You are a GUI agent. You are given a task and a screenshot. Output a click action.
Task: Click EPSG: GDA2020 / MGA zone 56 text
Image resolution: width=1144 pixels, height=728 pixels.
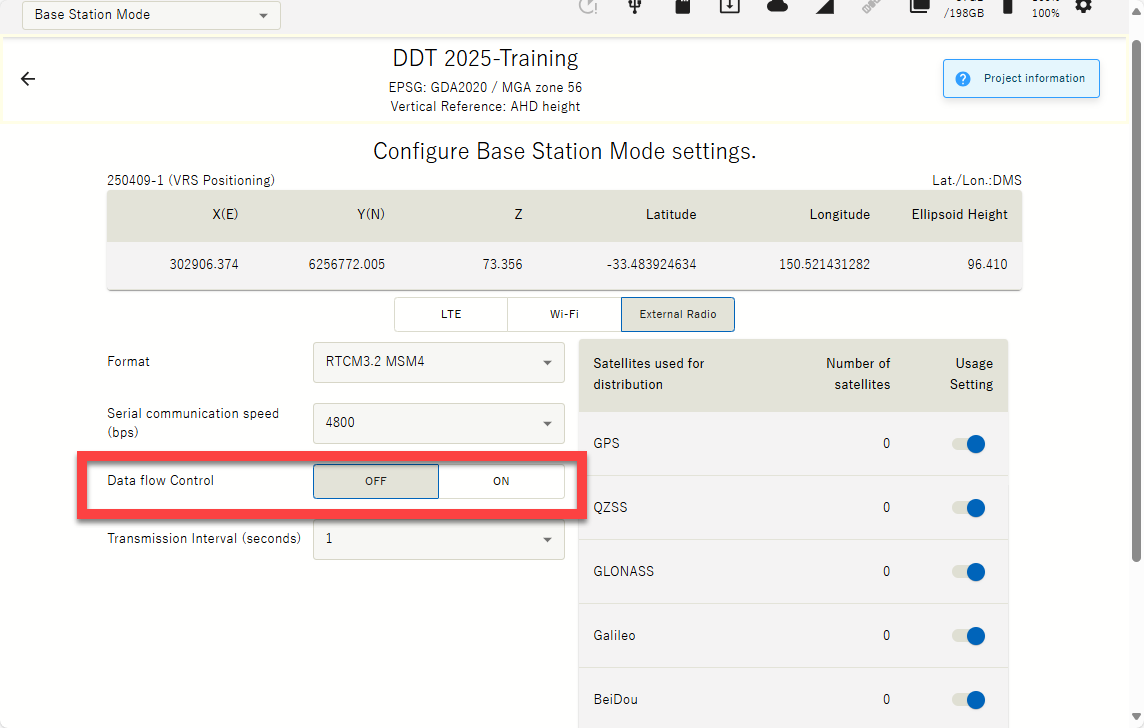pos(485,88)
